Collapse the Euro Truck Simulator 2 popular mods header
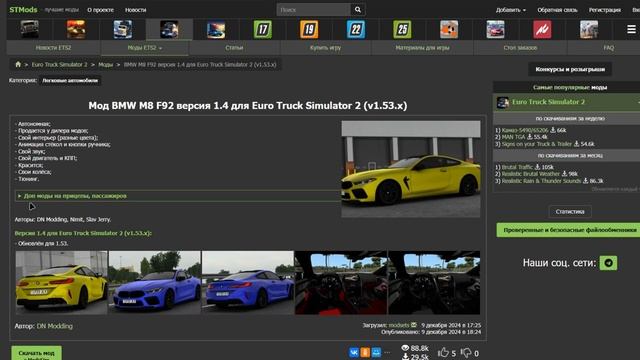The width and height of the screenshot is (640, 360). [567, 102]
